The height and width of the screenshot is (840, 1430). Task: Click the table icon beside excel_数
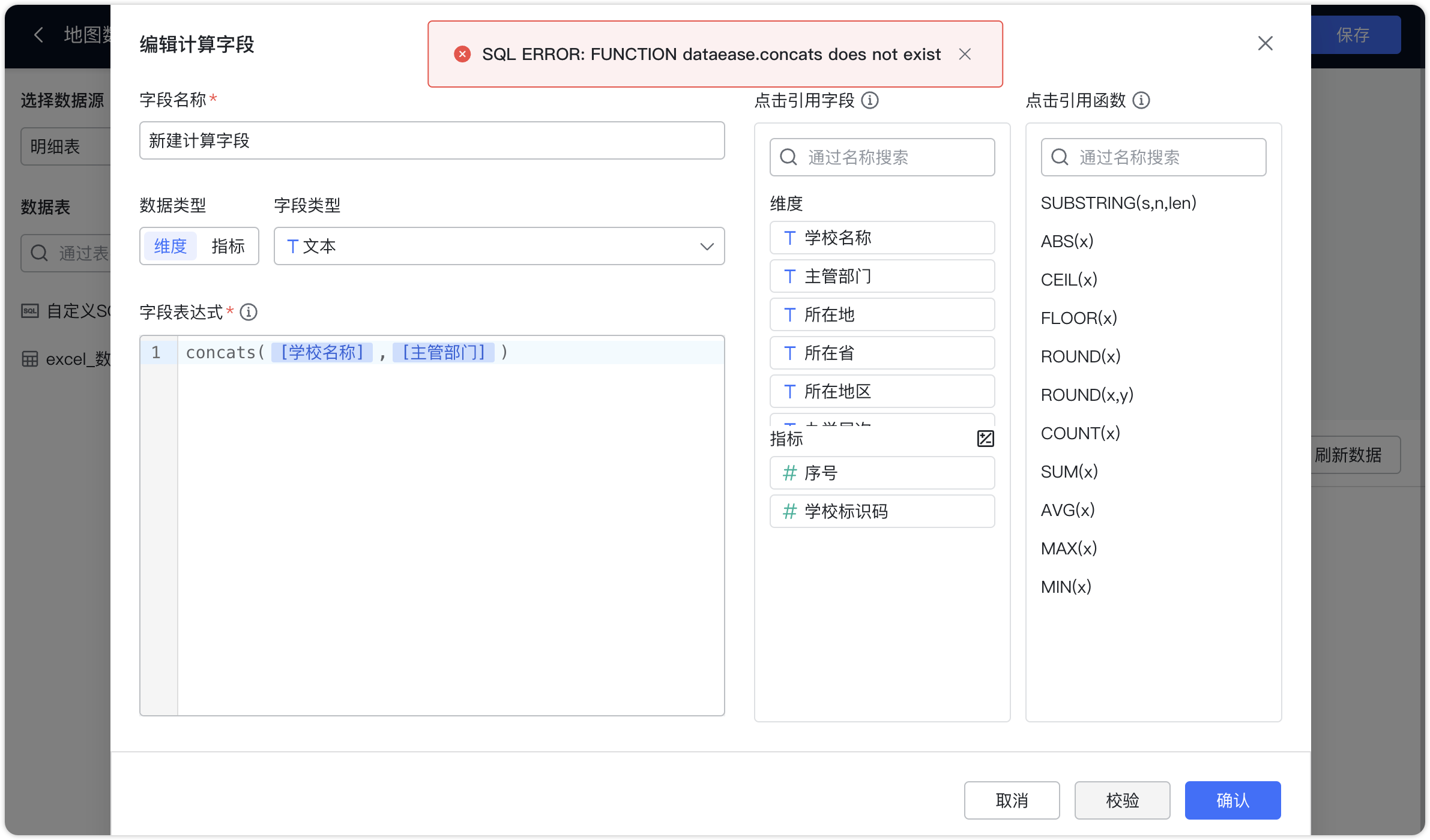[30, 359]
